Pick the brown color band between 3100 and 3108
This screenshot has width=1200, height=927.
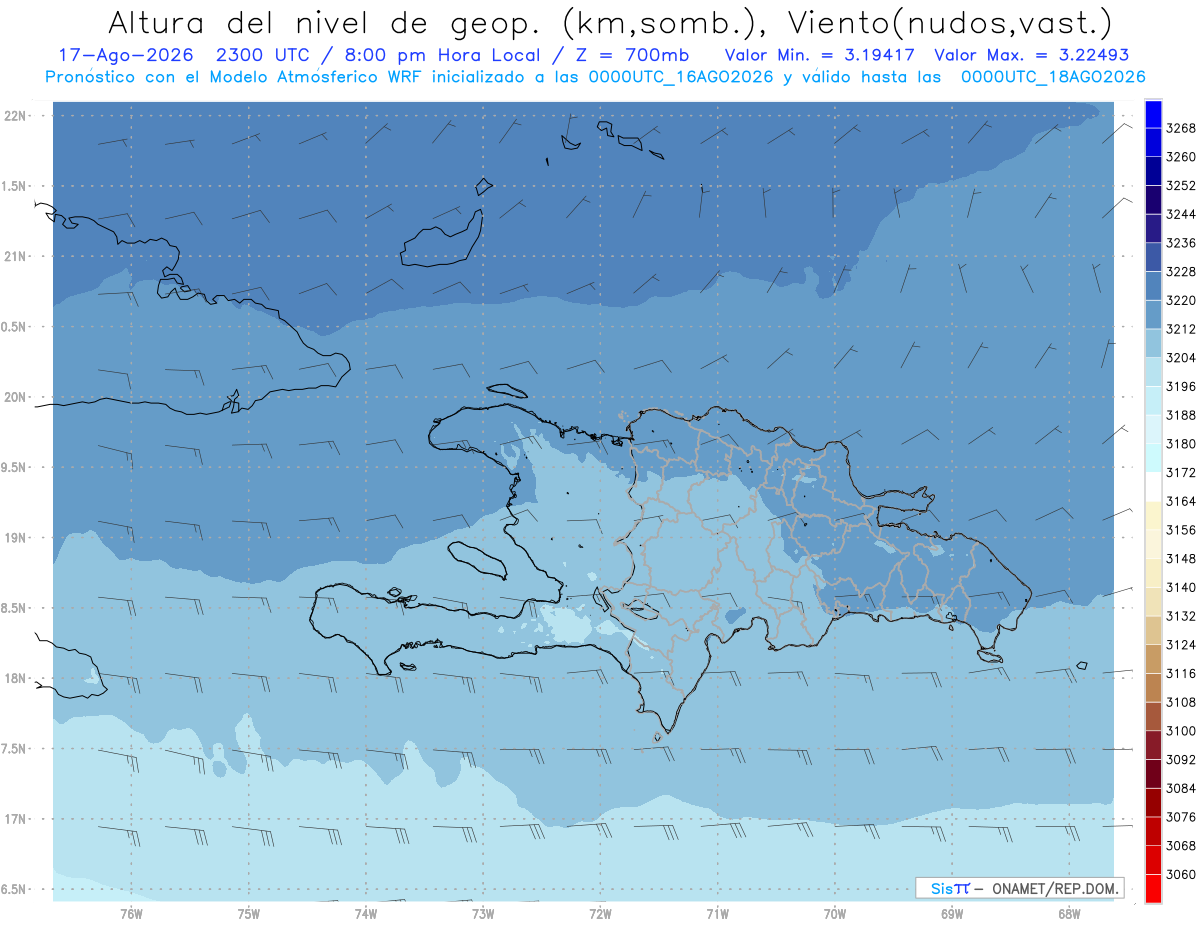(1153, 717)
